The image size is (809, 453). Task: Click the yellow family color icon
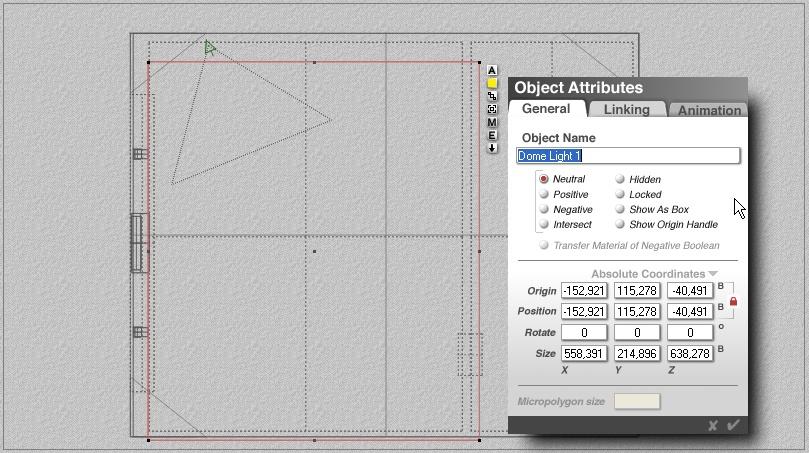tap(492, 83)
